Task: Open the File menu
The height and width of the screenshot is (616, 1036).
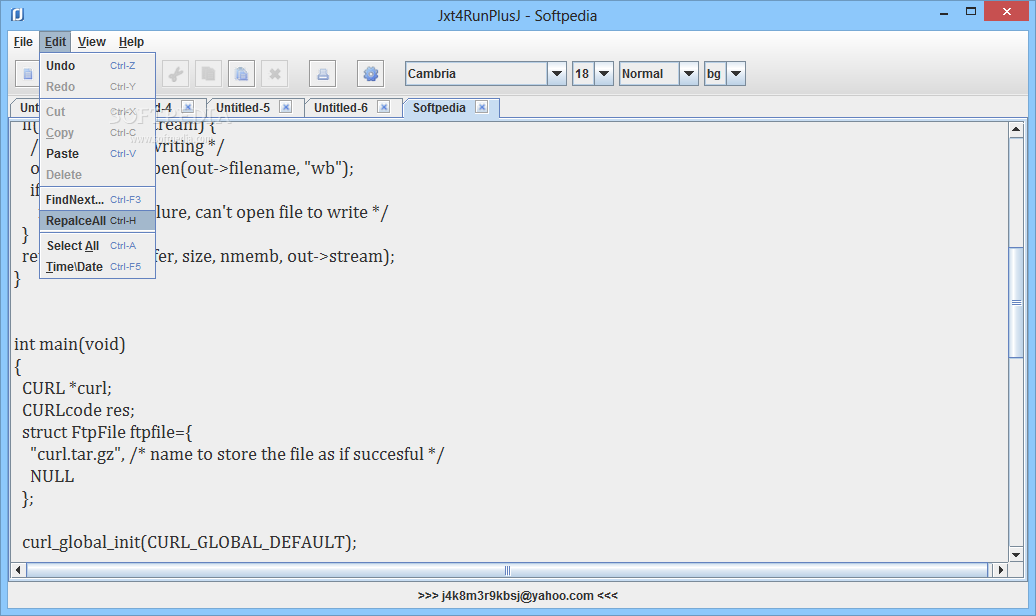Action: click(23, 42)
